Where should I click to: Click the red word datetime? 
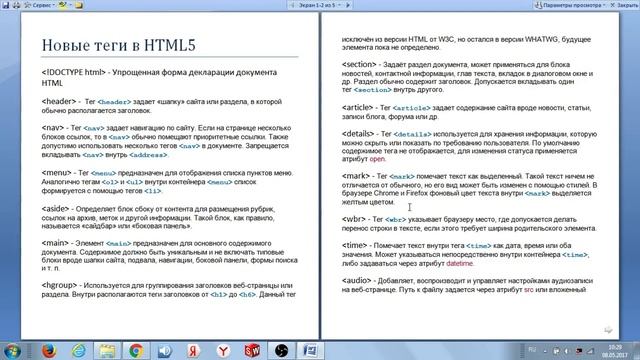[x=460, y=264]
